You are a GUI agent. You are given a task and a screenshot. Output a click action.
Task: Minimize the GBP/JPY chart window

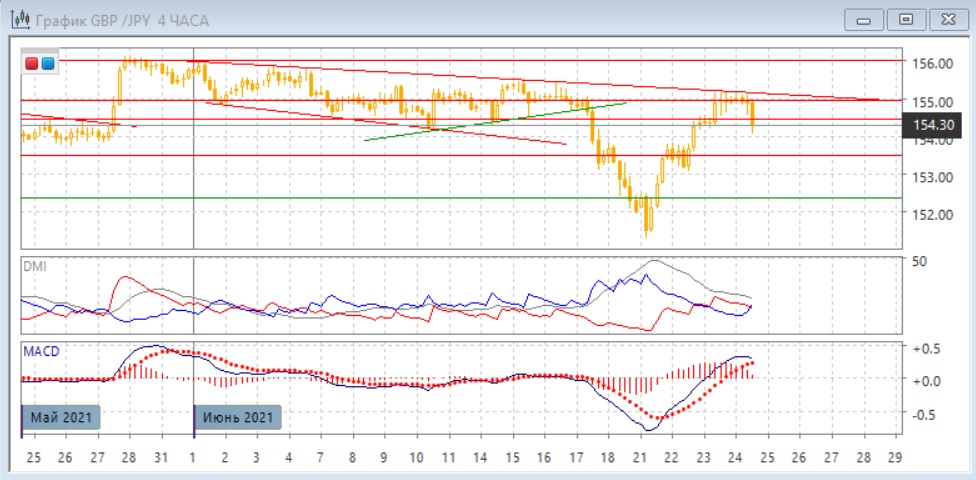(x=864, y=19)
